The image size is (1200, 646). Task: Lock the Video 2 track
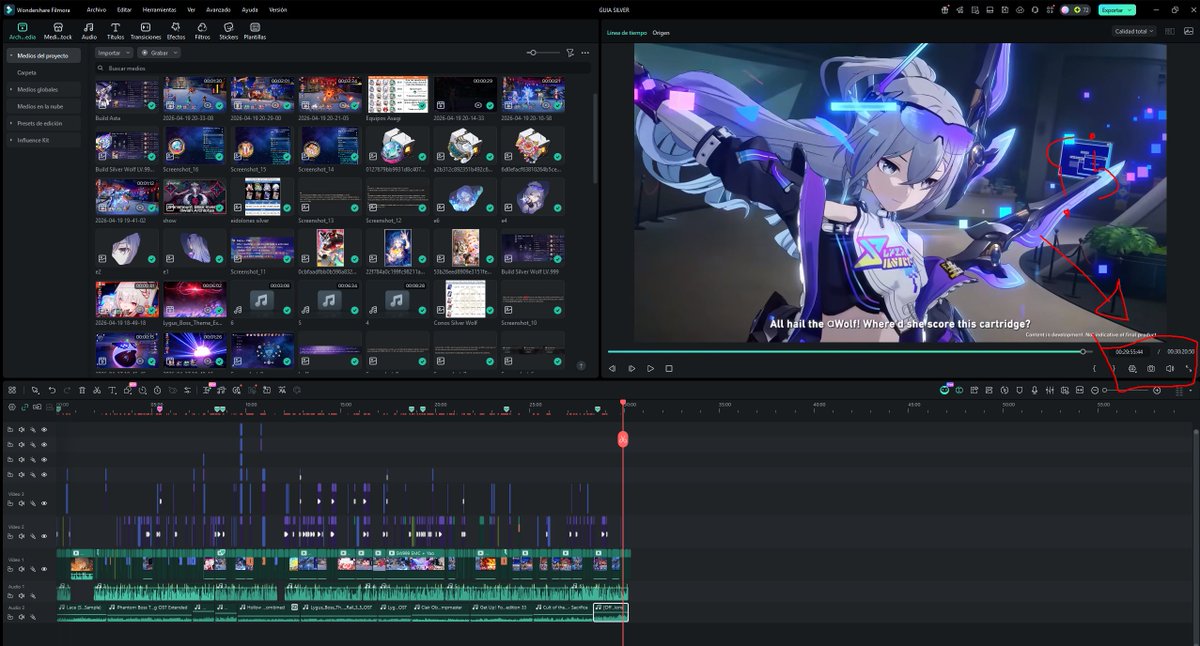point(10,535)
